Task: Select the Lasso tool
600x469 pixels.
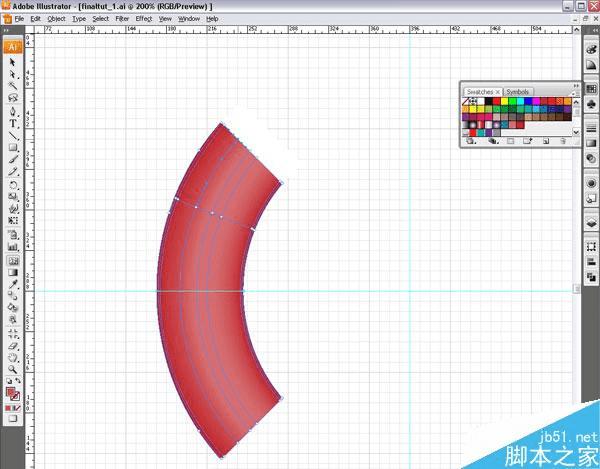Action: pos(13,98)
